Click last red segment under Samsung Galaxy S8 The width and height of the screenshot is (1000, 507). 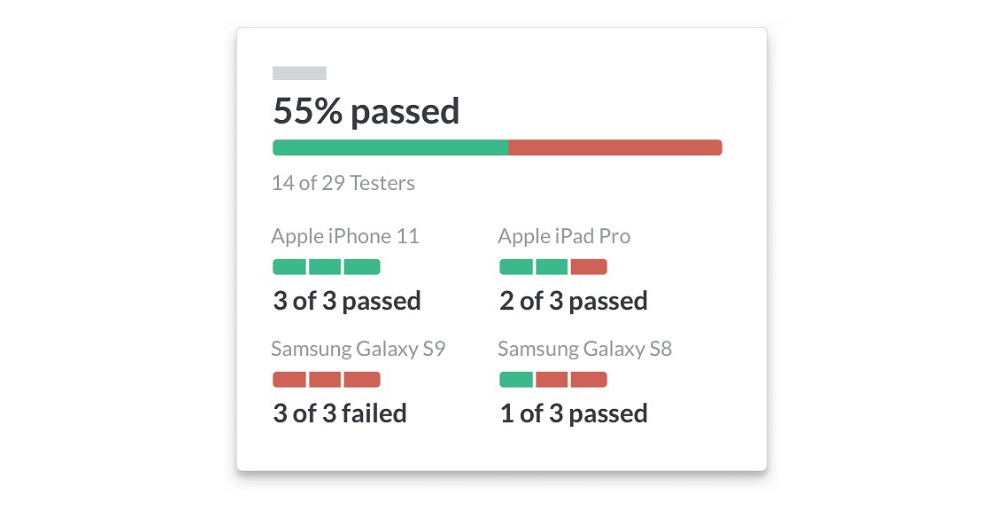coord(589,380)
